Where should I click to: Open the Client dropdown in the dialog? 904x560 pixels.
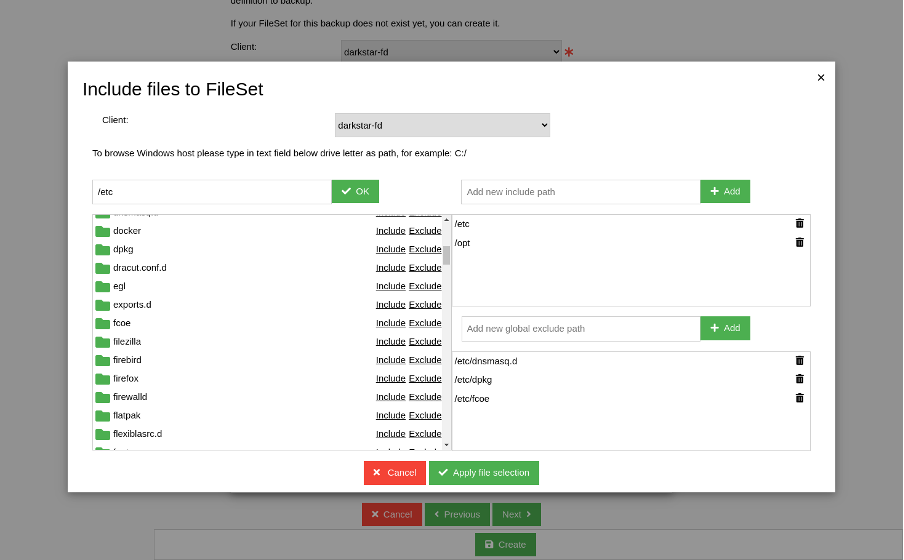442,125
